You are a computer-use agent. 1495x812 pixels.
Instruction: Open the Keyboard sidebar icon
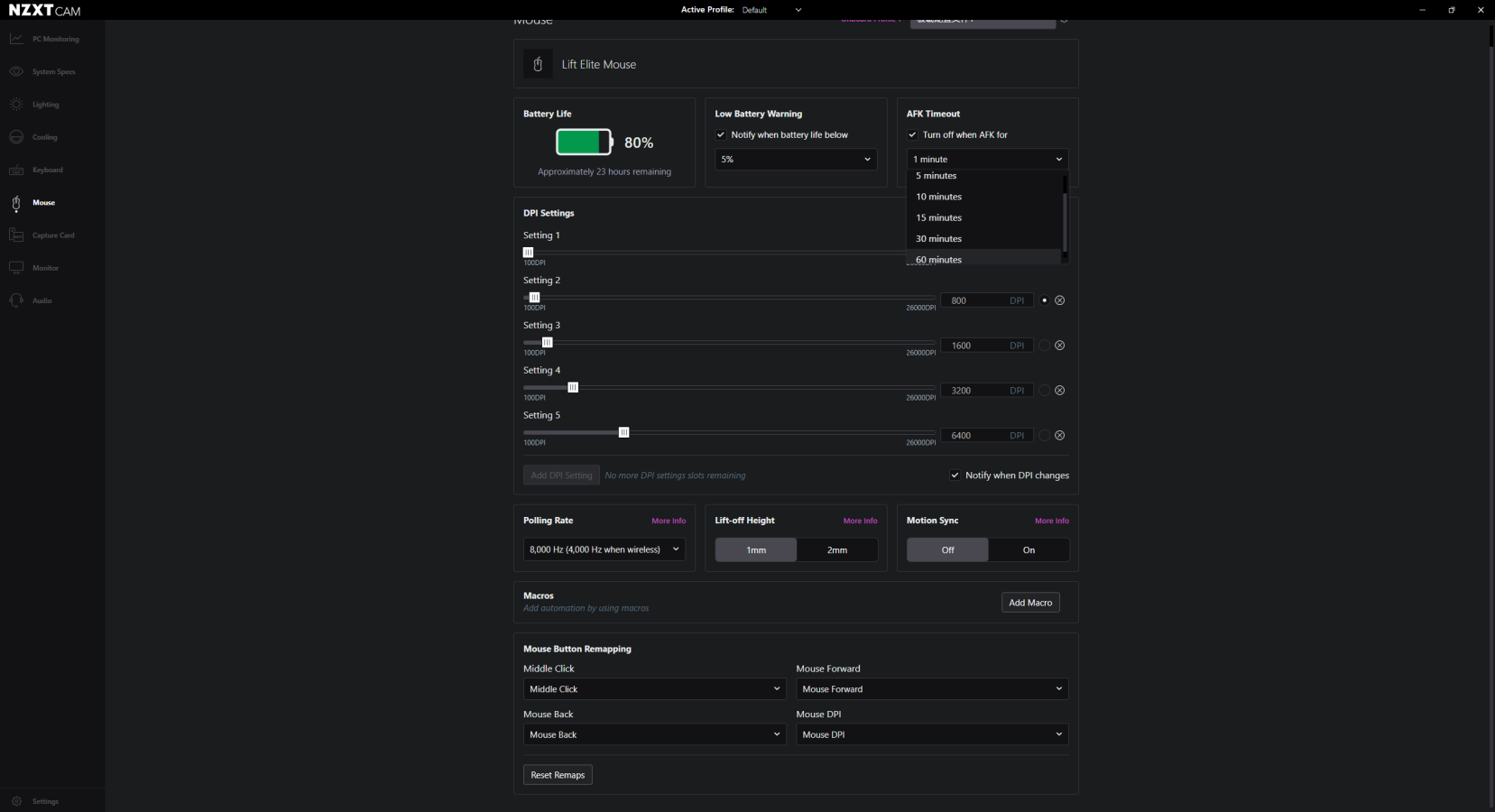tap(16, 170)
